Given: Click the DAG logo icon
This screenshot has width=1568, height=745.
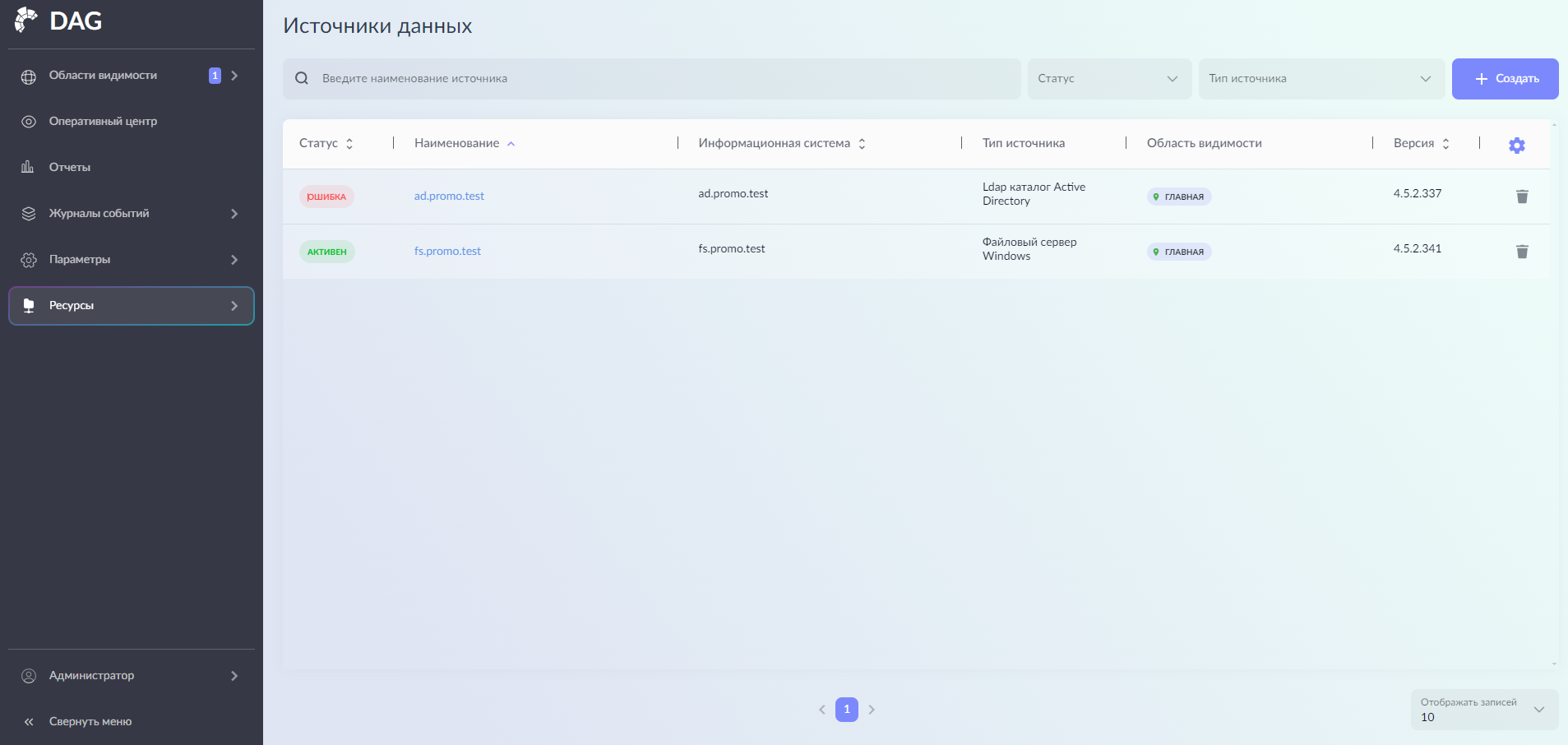Looking at the screenshot, I should tap(26, 20).
